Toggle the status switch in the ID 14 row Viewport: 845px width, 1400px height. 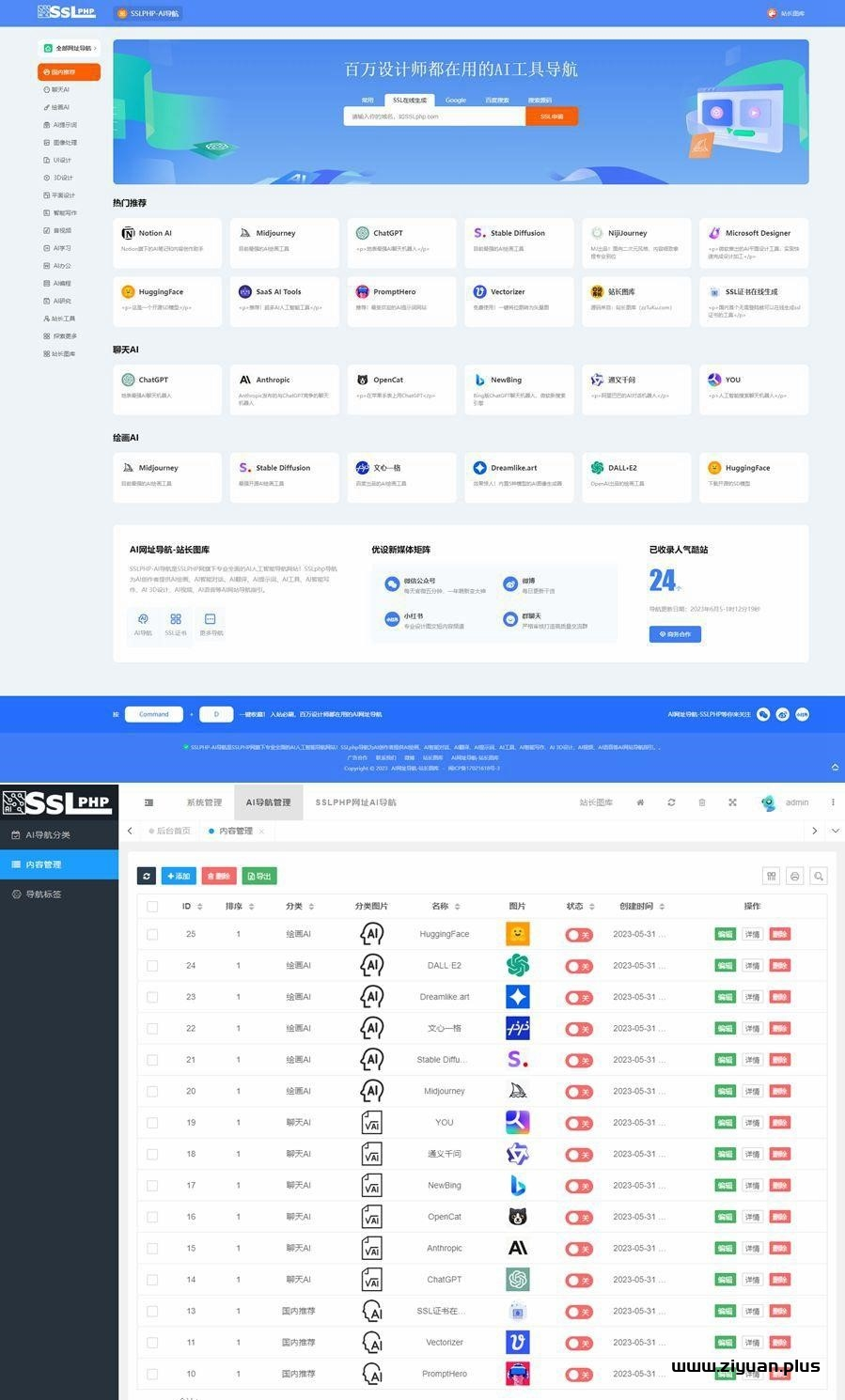579,1280
